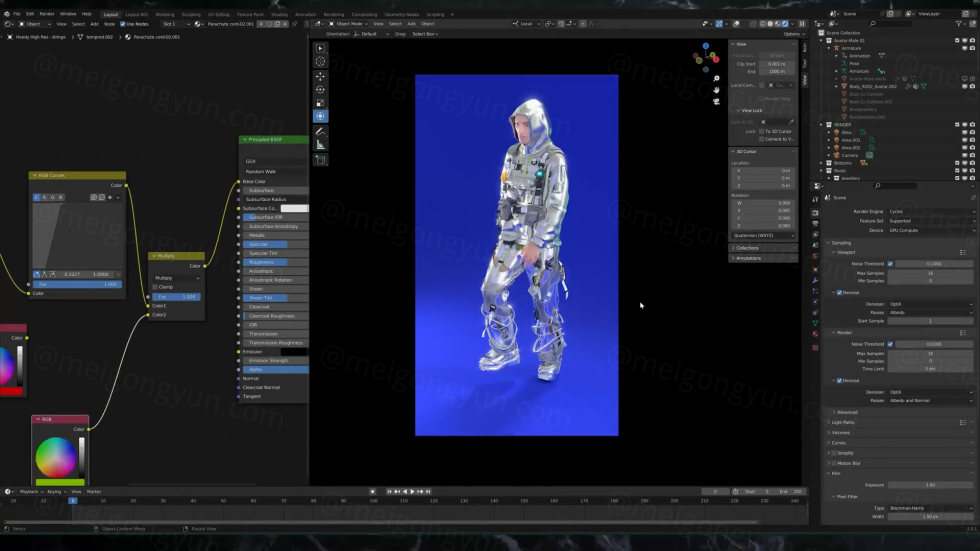Expand the Light Paths panel
Screen dimensions: 980x551
point(842,422)
